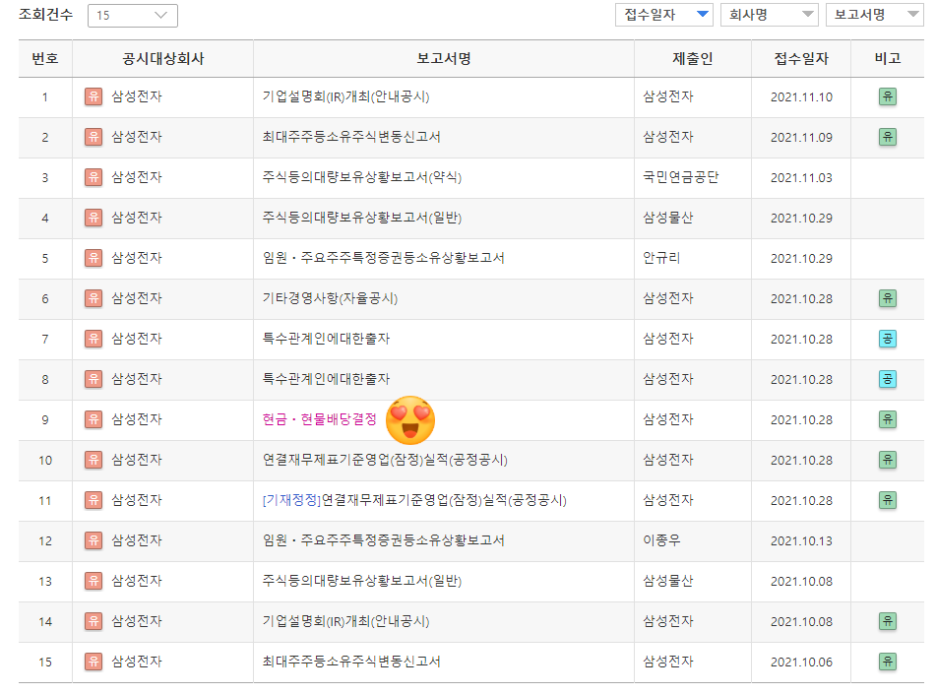The height and width of the screenshot is (694, 936).
Task: Click green 유 remark badge in row 10
Action: 888,460
